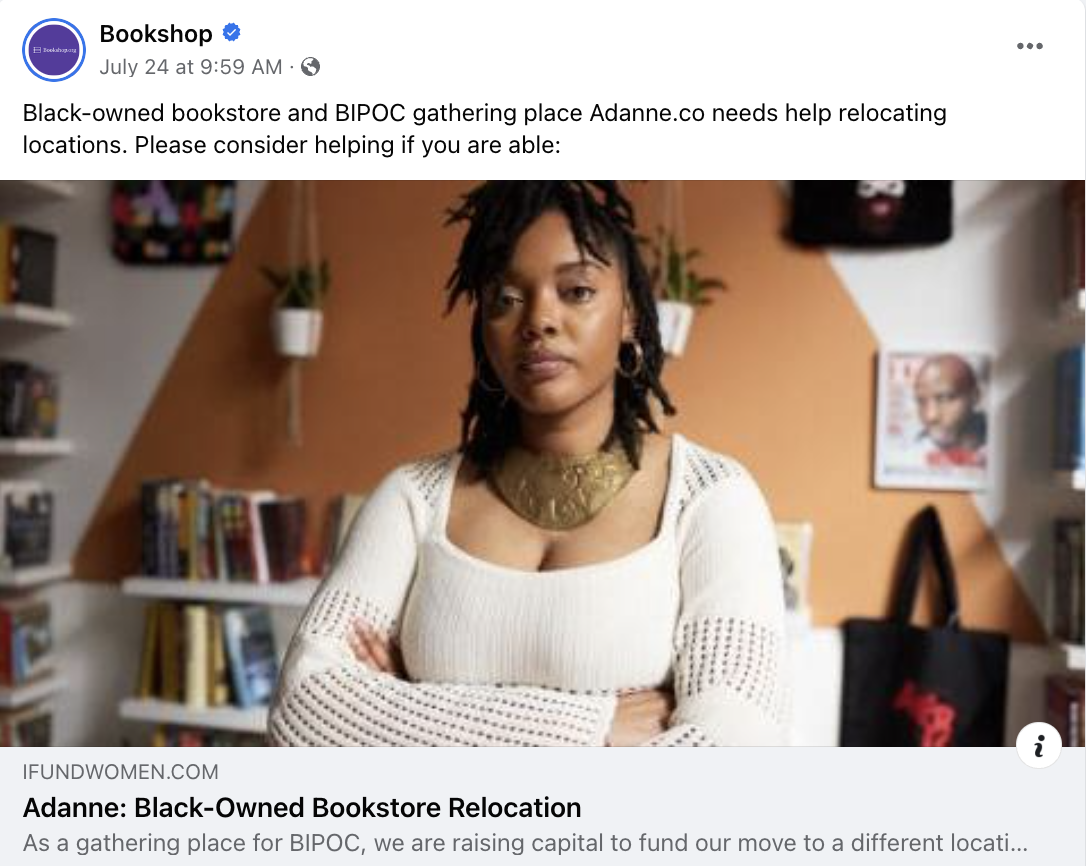Click the blue verified badge beside Bookshop
Viewport: 1086px width, 866px height.
click(231, 32)
